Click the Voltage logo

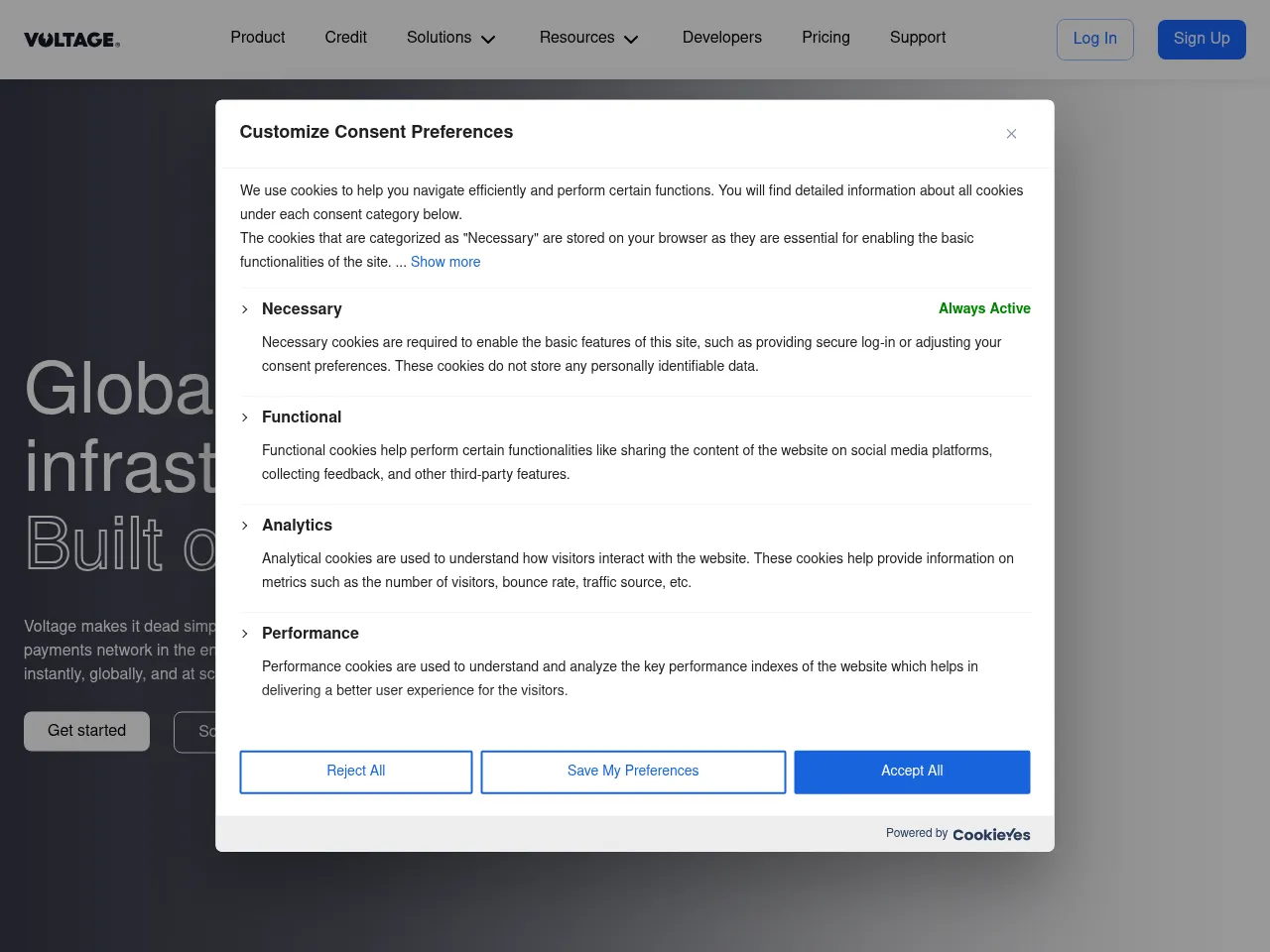pos(71,40)
